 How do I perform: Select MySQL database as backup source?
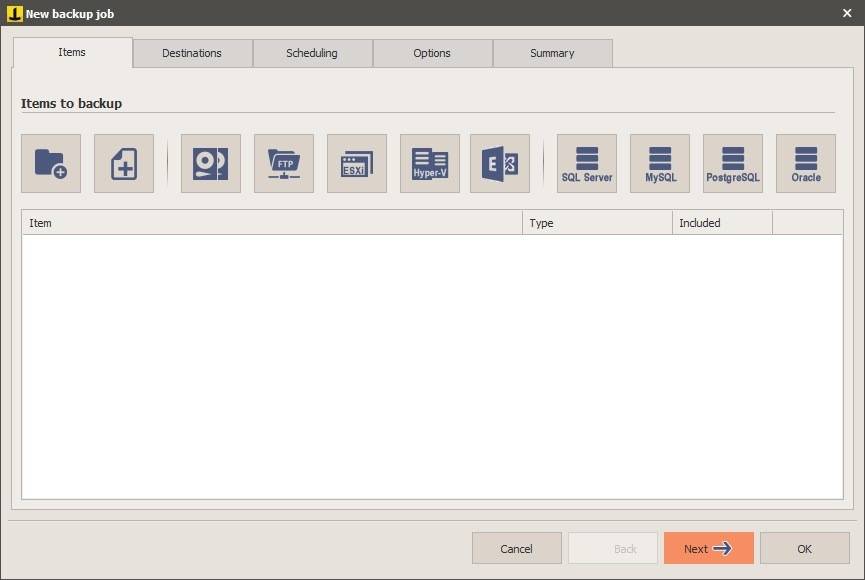(660, 163)
